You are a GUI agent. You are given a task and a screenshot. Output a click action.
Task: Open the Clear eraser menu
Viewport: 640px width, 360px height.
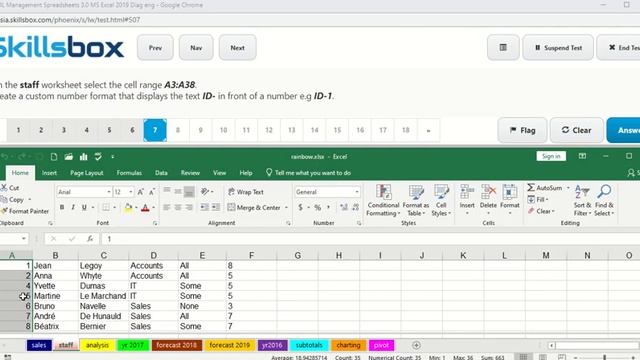click(541, 211)
